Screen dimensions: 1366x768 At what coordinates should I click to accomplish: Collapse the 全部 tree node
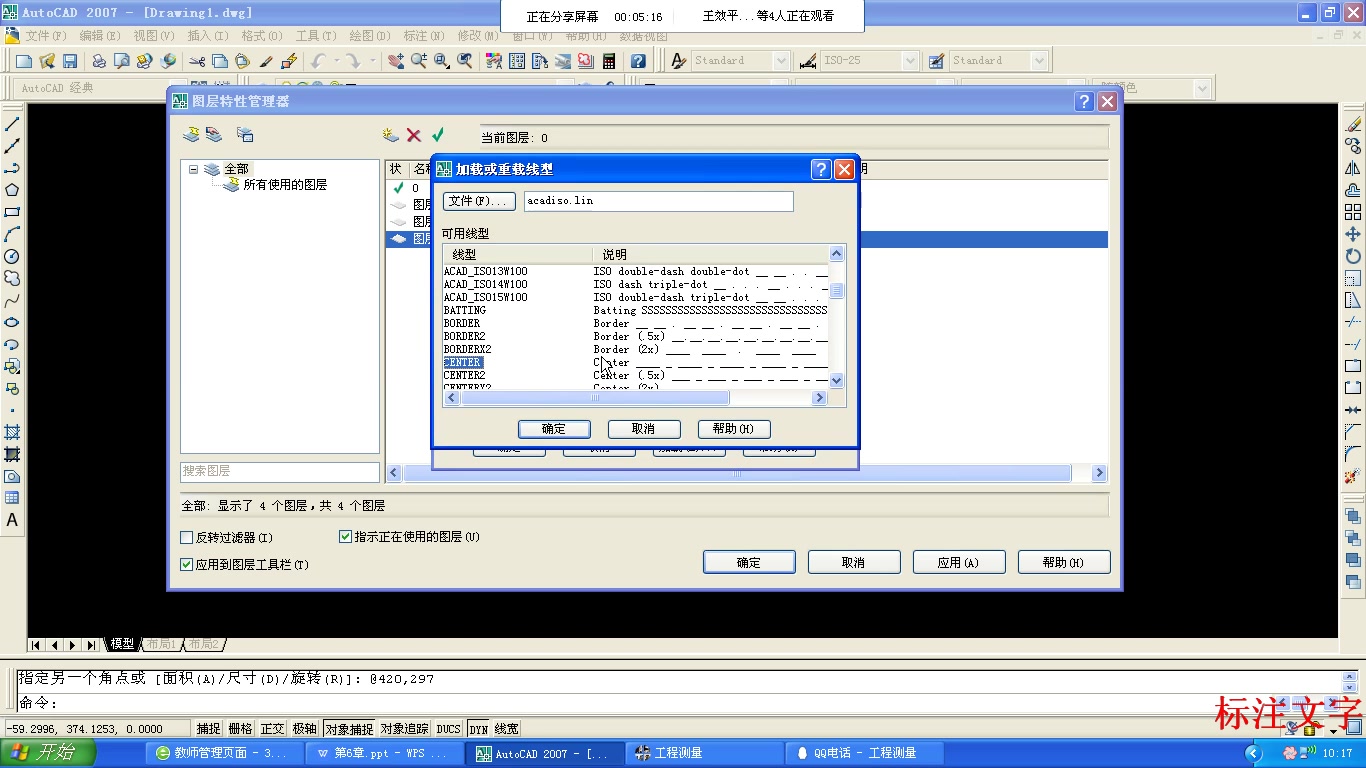coord(194,170)
